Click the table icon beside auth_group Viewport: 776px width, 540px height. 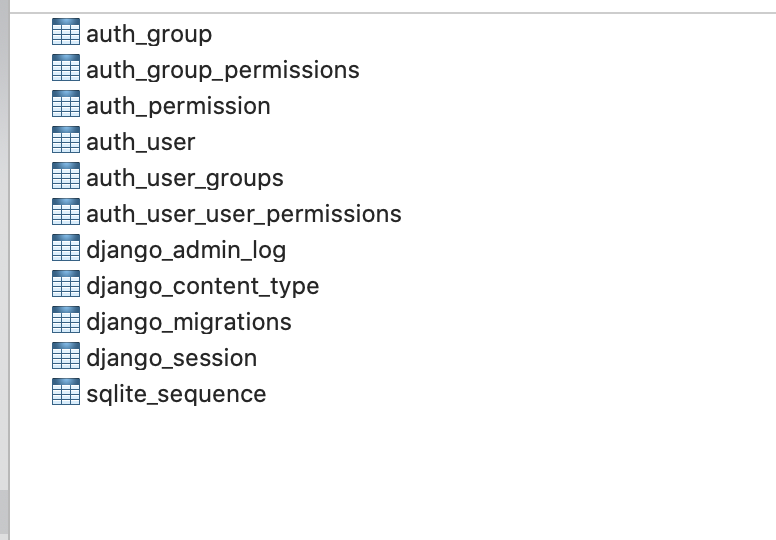pos(65,34)
